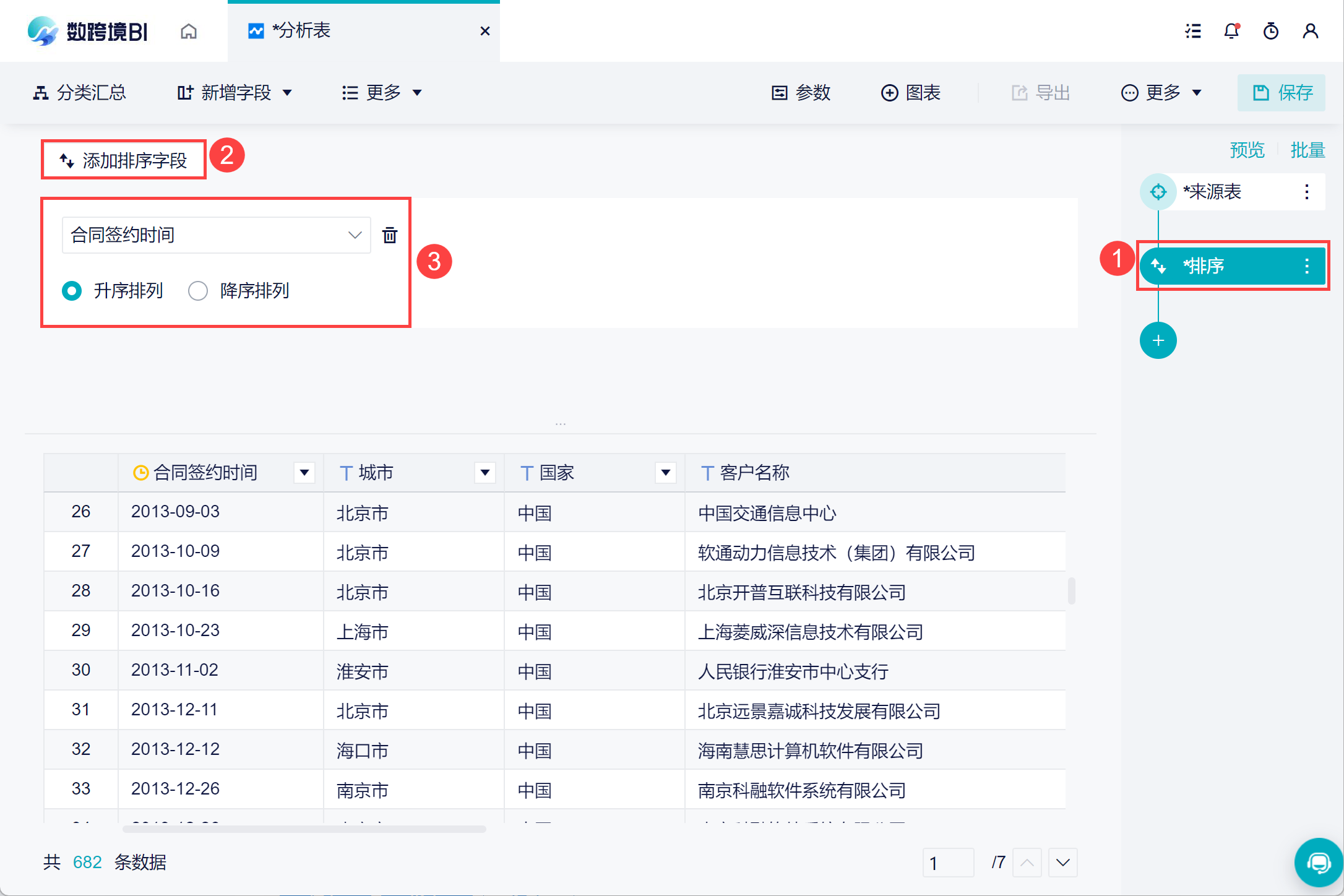Open the timer schedule icon

[x=1271, y=31]
